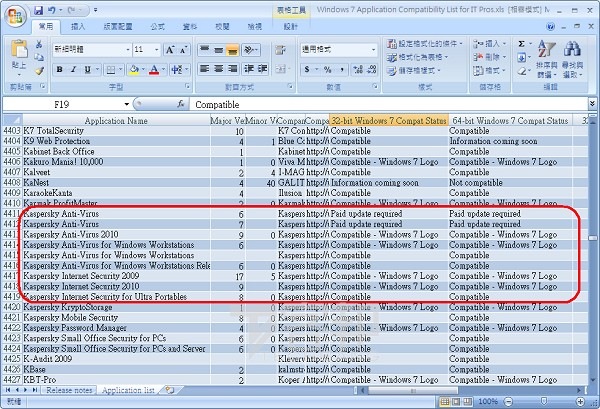Viewport: 600px width, 409px height.
Task: Zoom in with the plus button
Action: coord(580,402)
